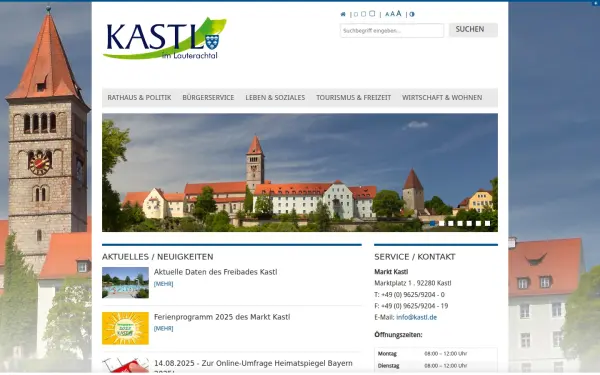Select the second slideshow dot
600x375 pixels.
click(x=442, y=223)
